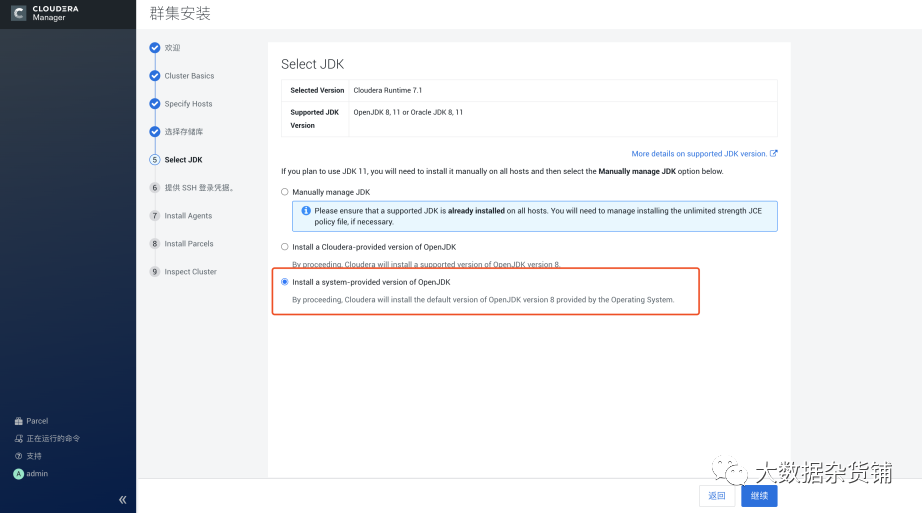Select the Manually manage JDK radio option

[285, 192]
